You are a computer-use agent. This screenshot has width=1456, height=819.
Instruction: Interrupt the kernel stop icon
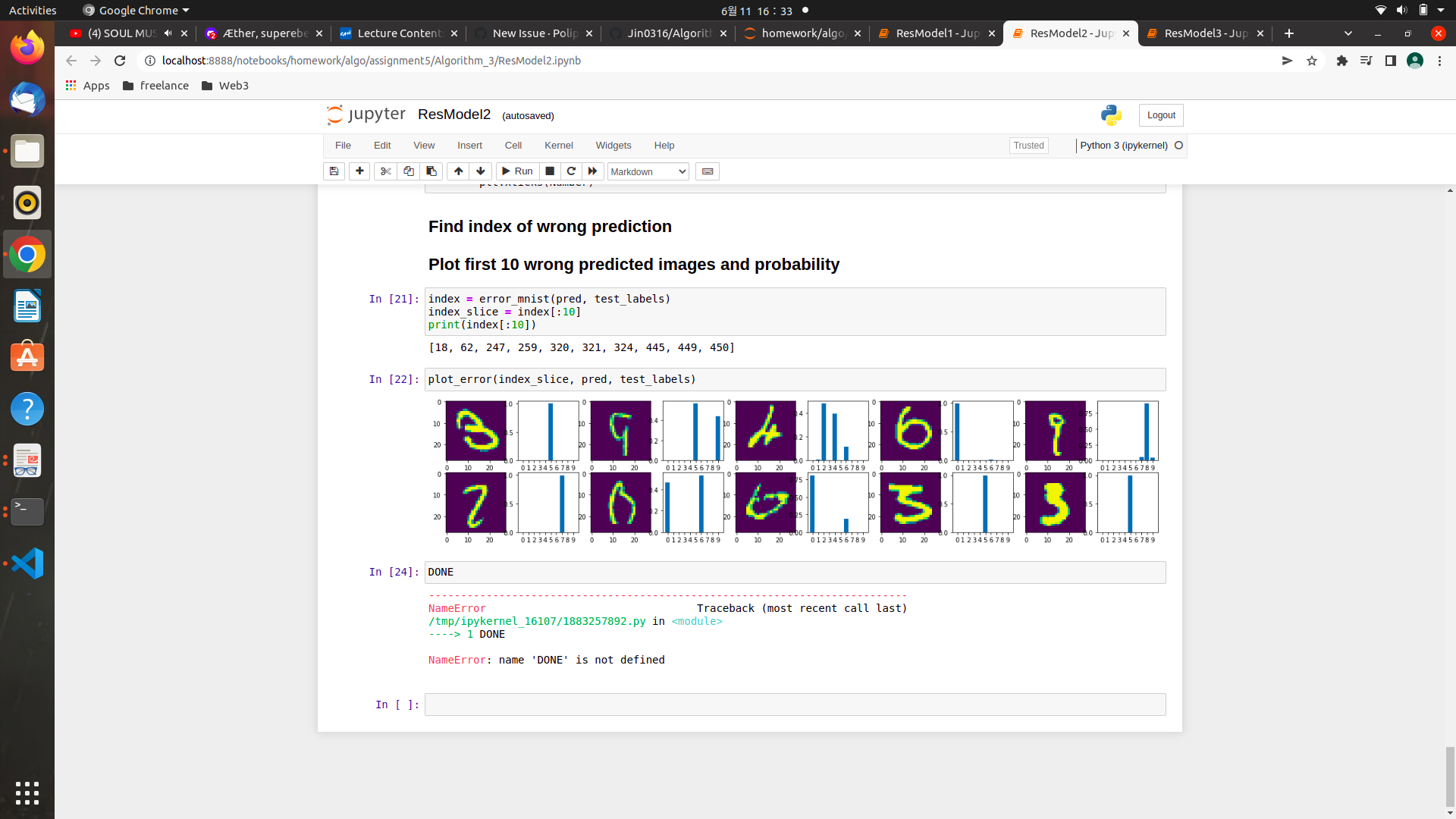[550, 171]
